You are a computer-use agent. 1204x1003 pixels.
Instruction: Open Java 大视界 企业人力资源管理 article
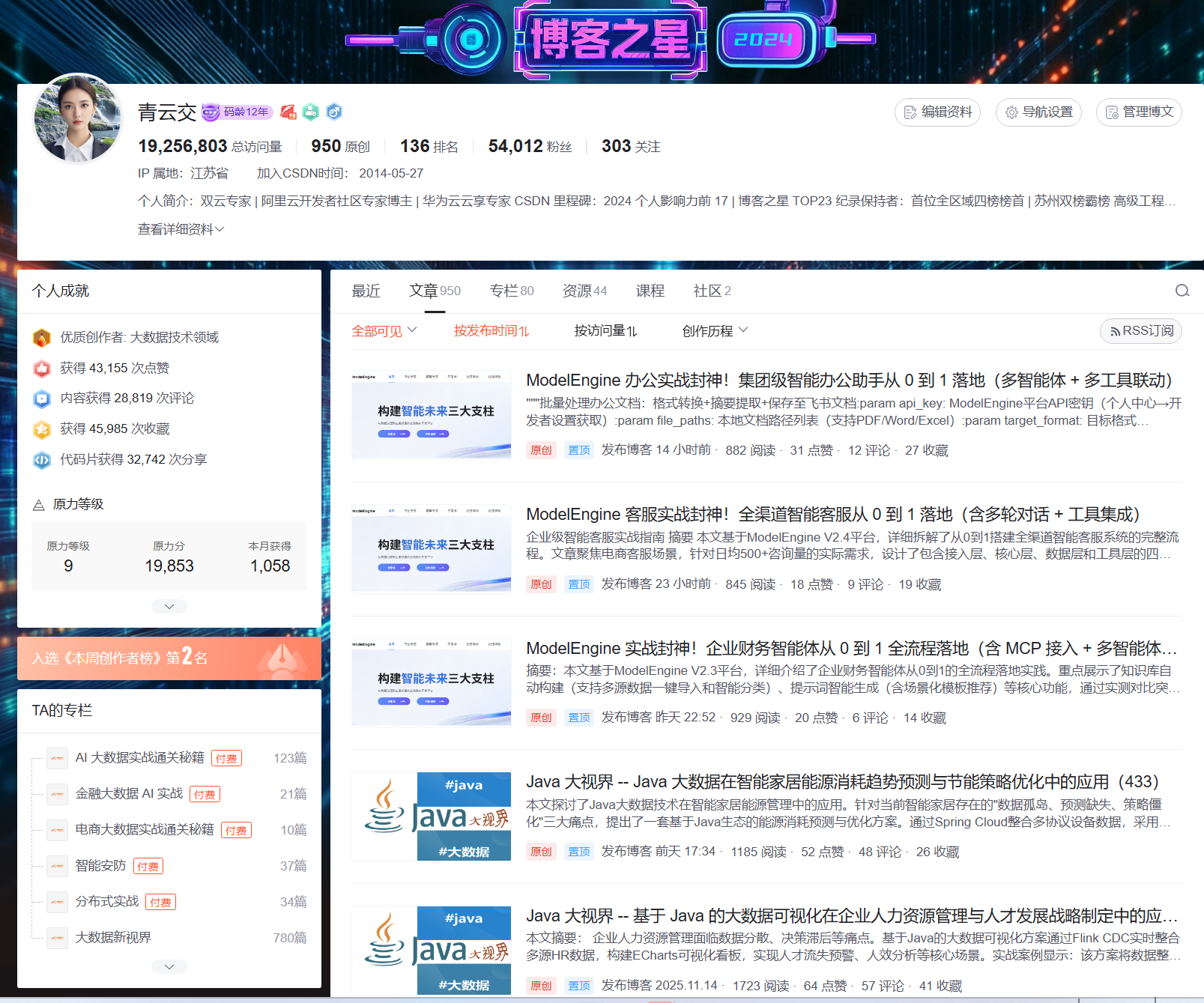coord(851,916)
